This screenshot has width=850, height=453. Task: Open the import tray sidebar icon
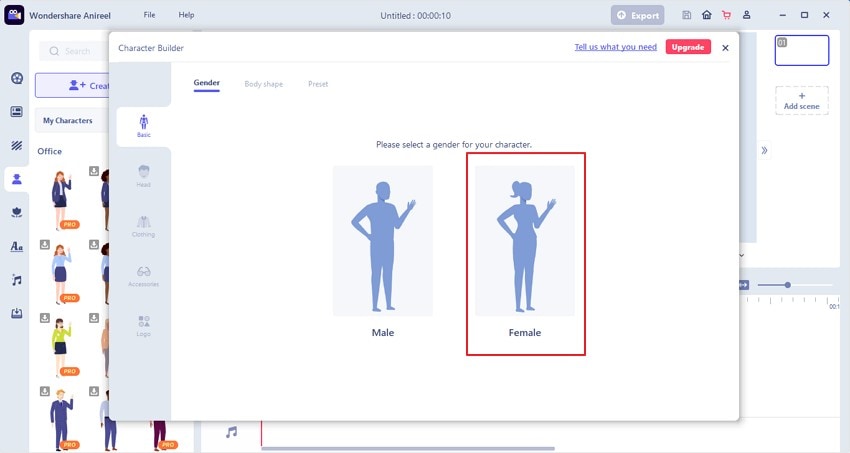click(x=17, y=313)
